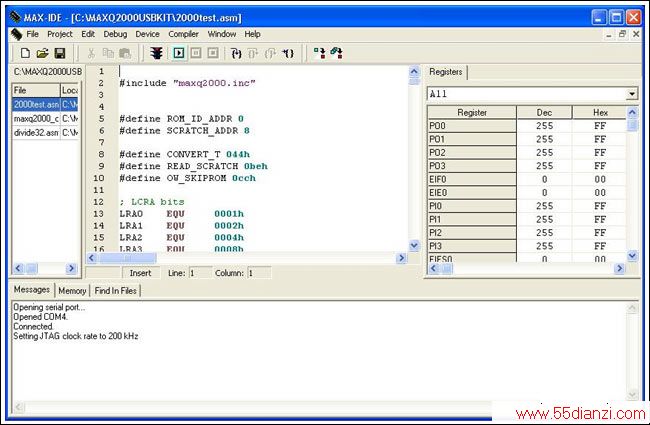Open the Device menu
The image size is (650, 425).
point(147,34)
